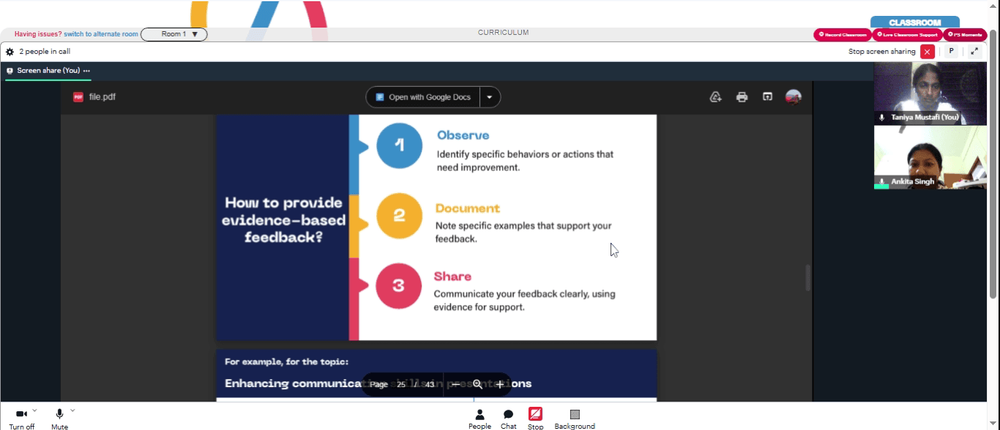The image size is (1000, 430).
Task: Click the blue number 1 circle
Action: (399, 145)
